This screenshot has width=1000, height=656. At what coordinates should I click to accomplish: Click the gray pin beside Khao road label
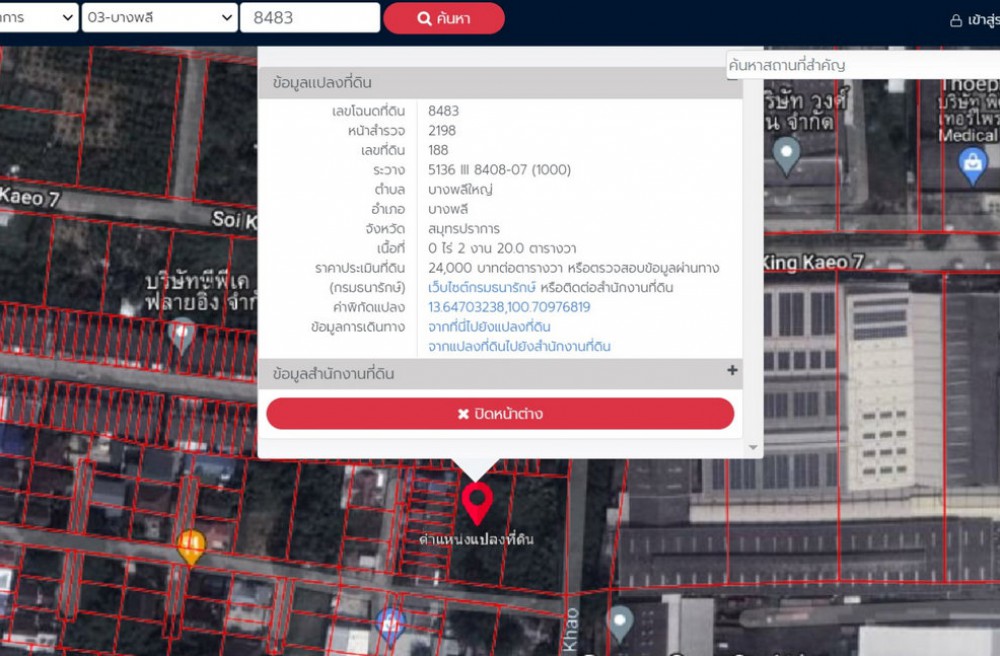point(620,621)
